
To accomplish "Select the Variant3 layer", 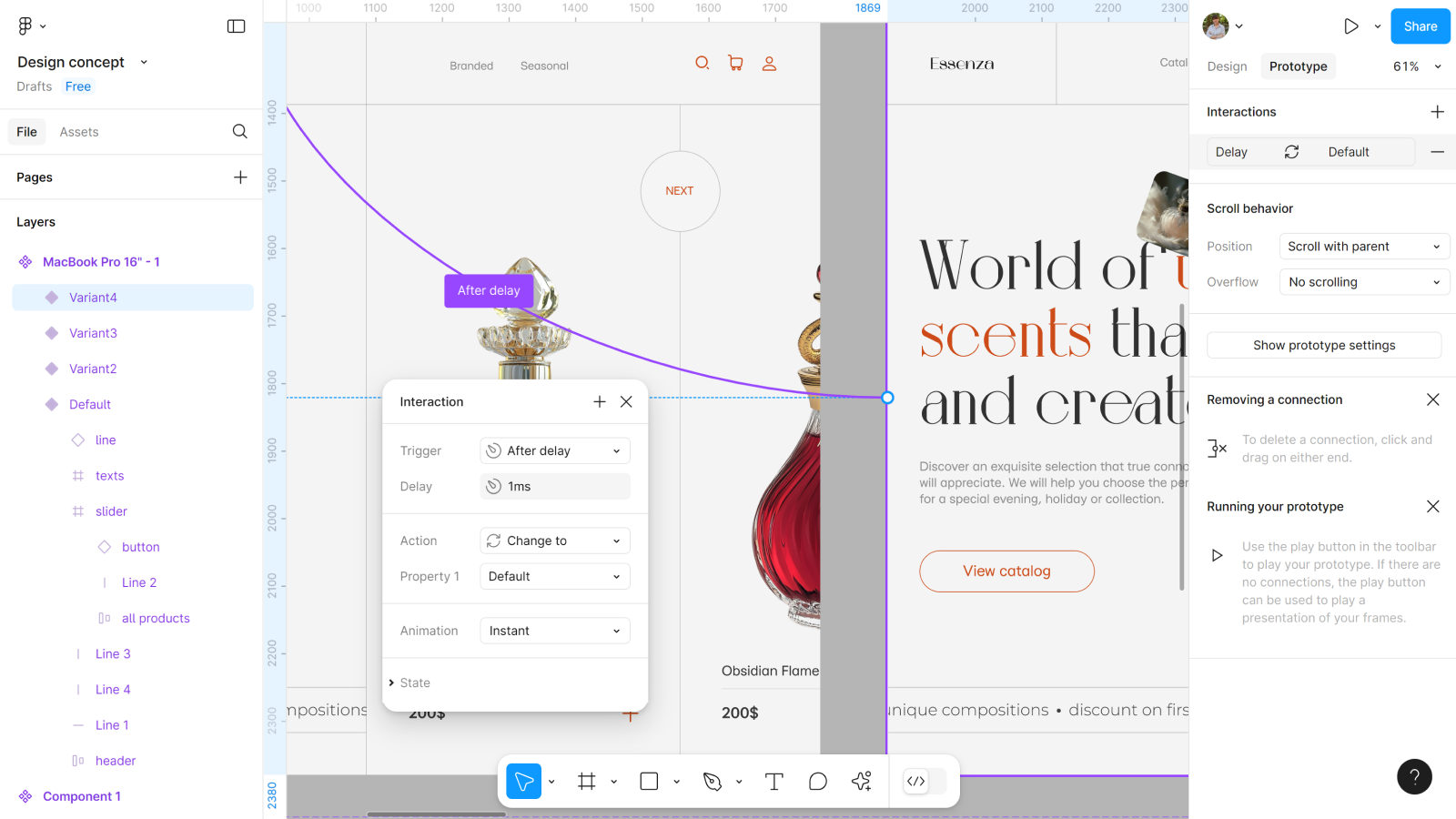I will point(93,333).
